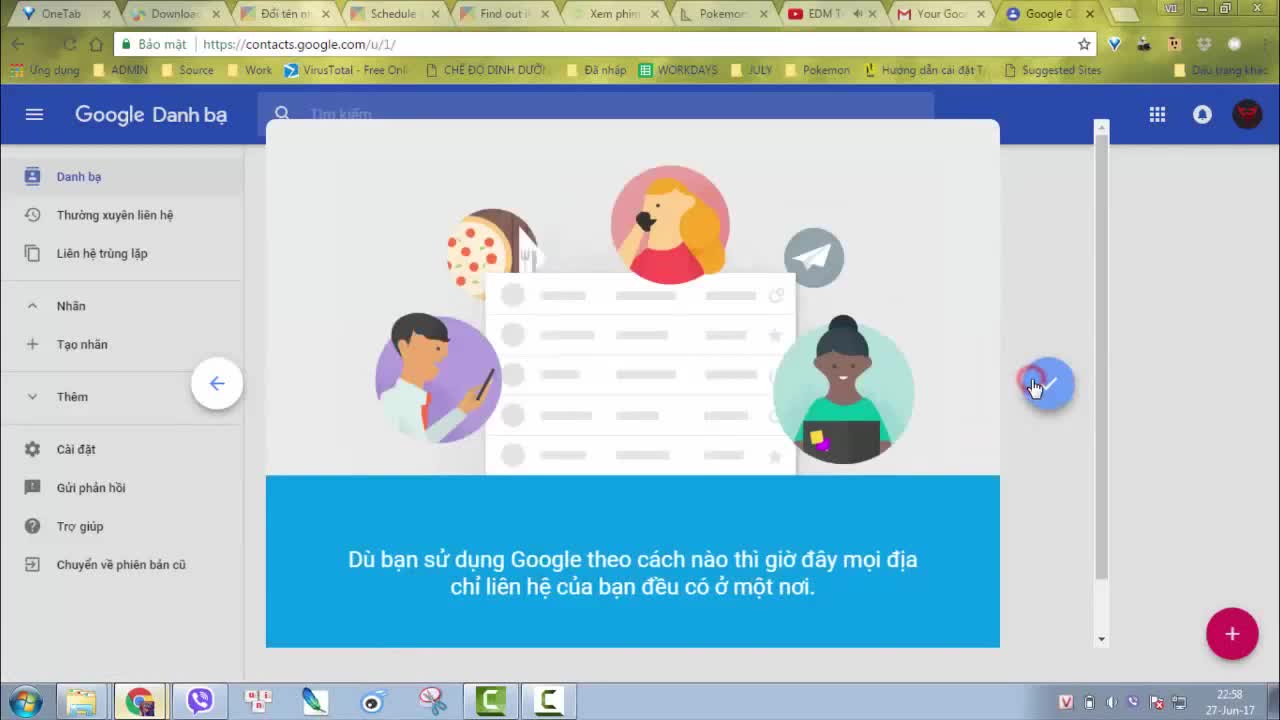Click the Gửi phản hồi feedback icon

pos(32,487)
